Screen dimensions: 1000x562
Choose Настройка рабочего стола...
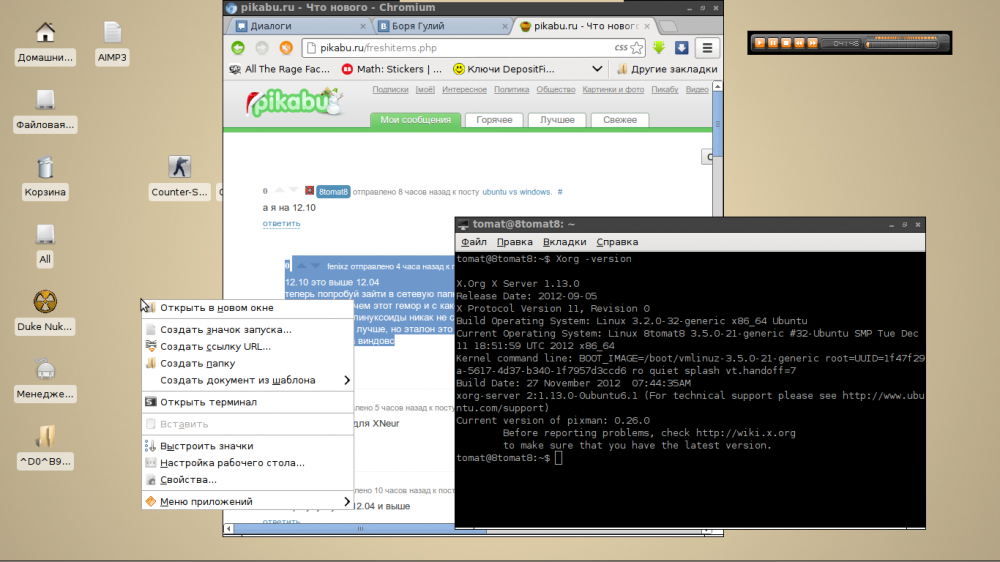point(247,462)
